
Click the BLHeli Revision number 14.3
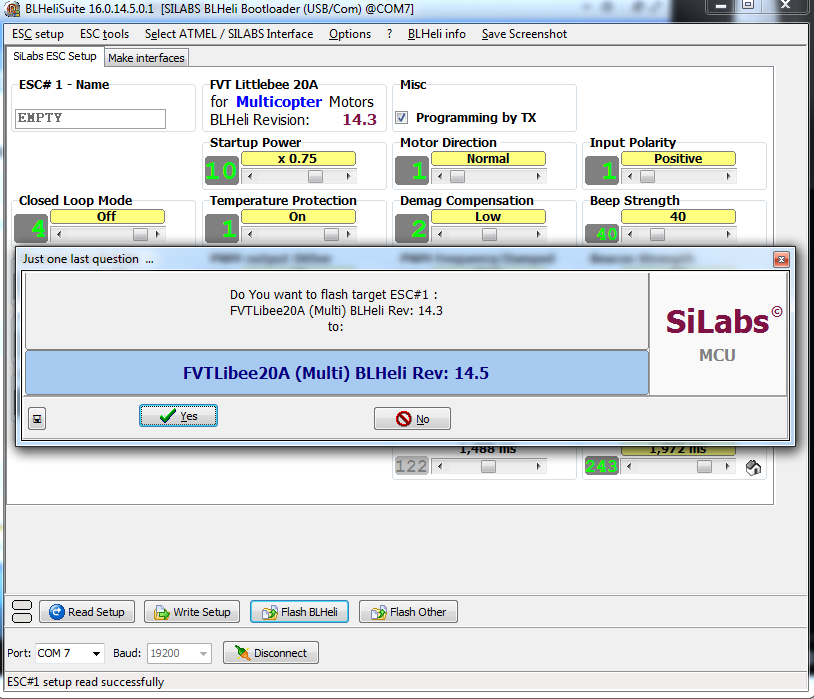tap(359, 120)
